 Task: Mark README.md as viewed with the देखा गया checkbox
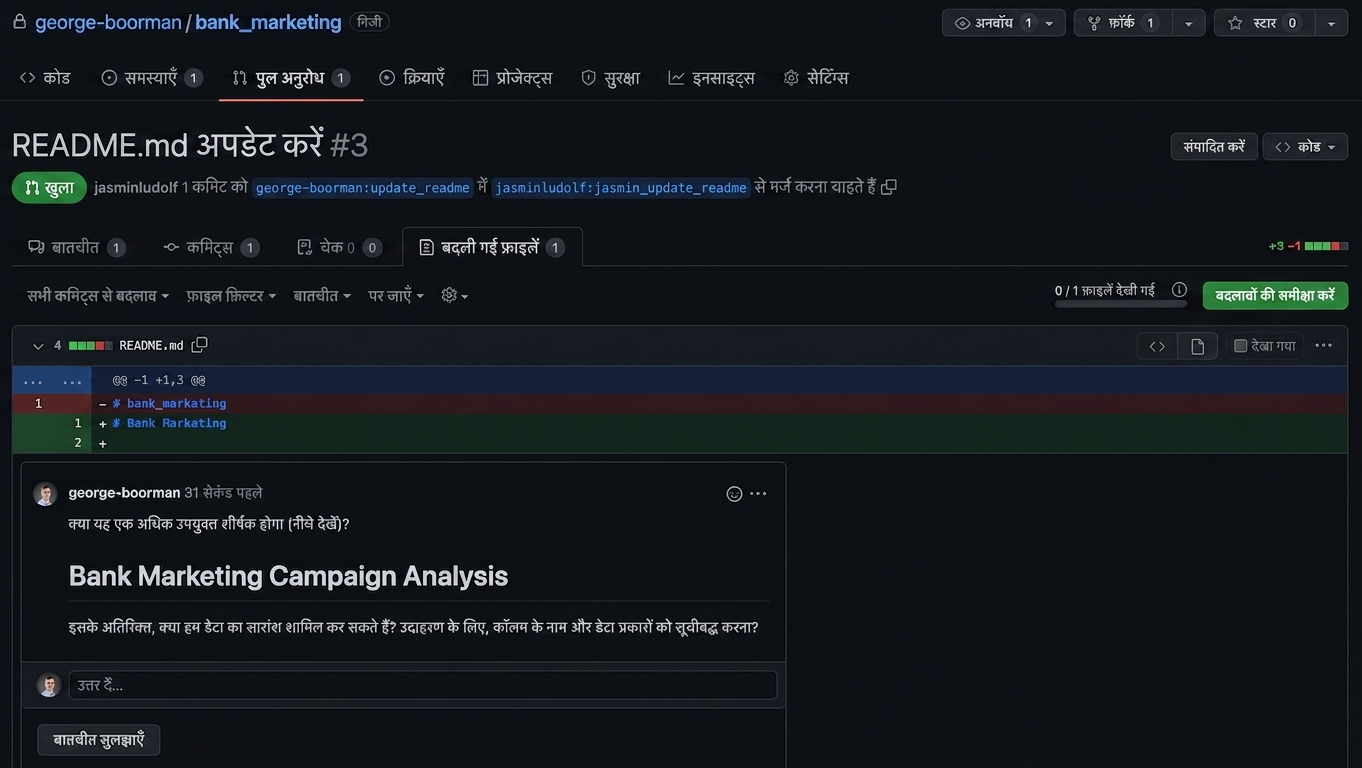1240,346
